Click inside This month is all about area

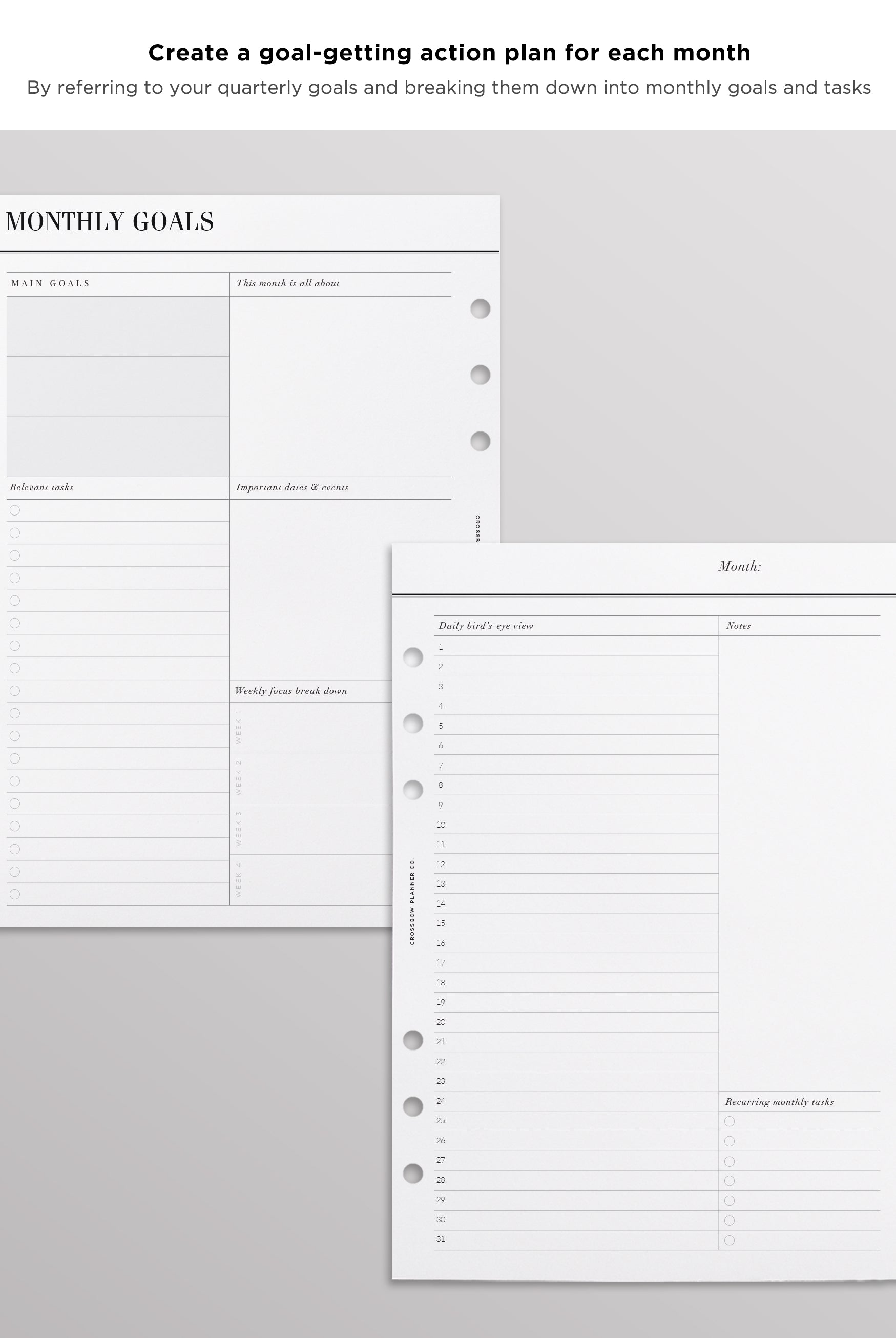(x=340, y=386)
